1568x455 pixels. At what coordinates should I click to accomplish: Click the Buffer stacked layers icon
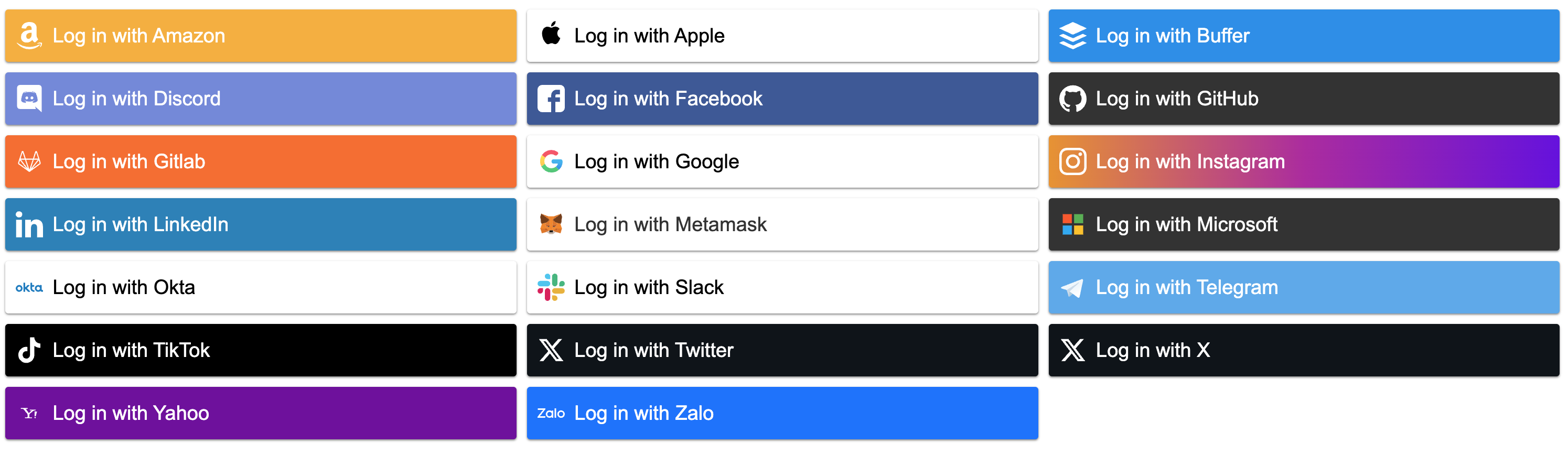pos(1072,36)
